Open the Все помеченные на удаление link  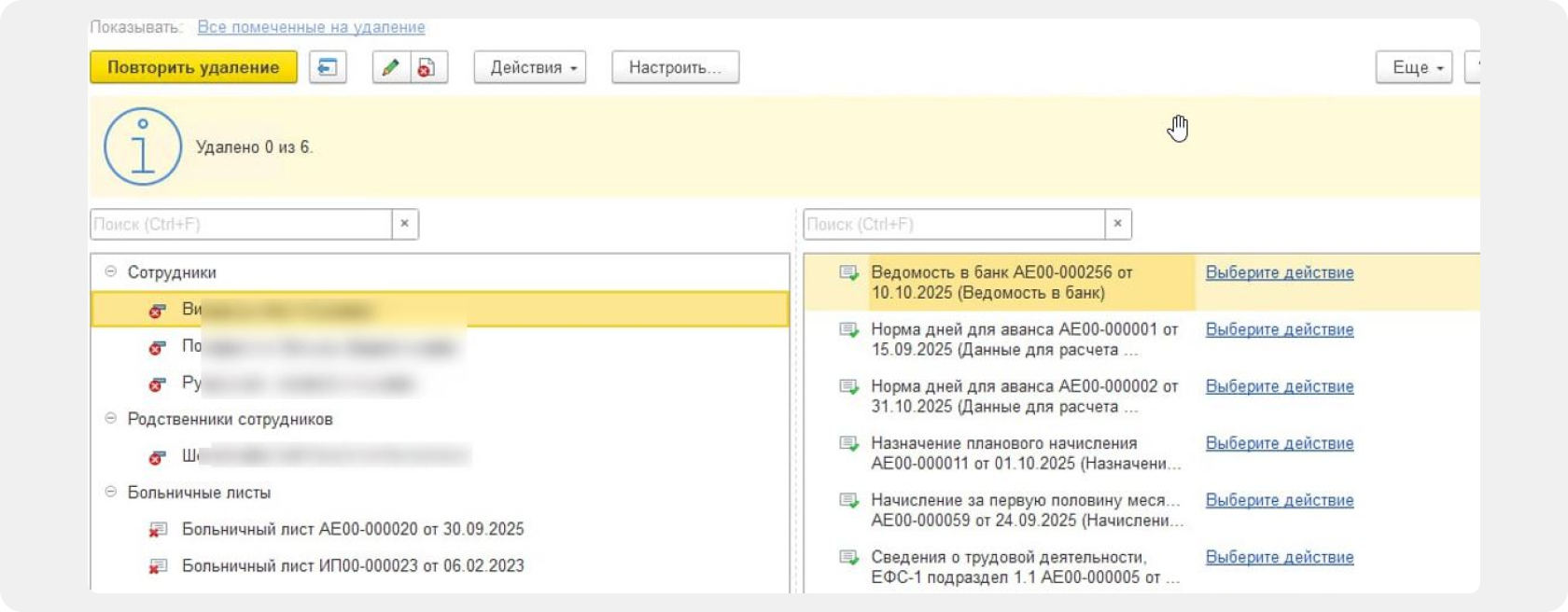[x=311, y=27]
